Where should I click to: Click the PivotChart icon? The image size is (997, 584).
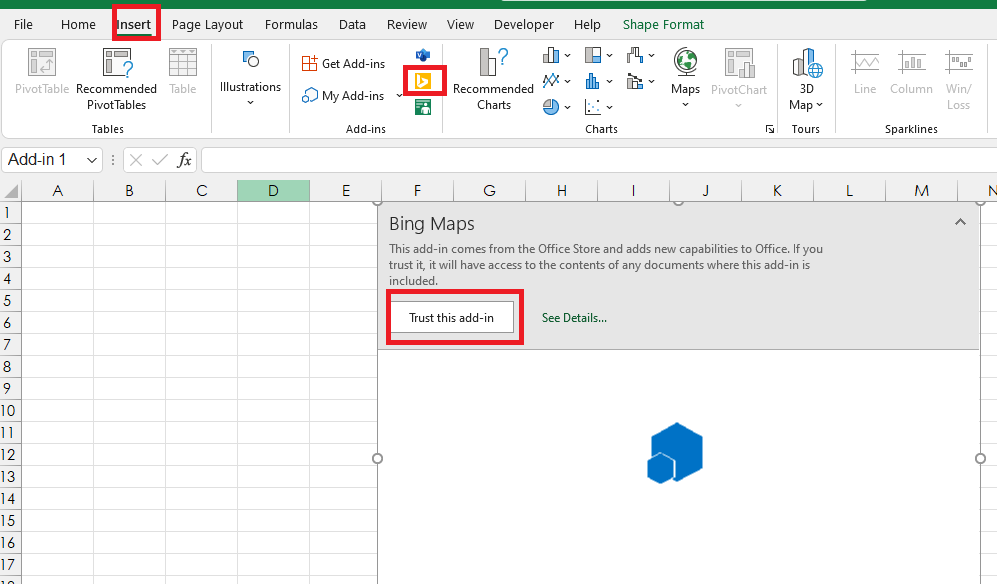[x=739, y=64]
